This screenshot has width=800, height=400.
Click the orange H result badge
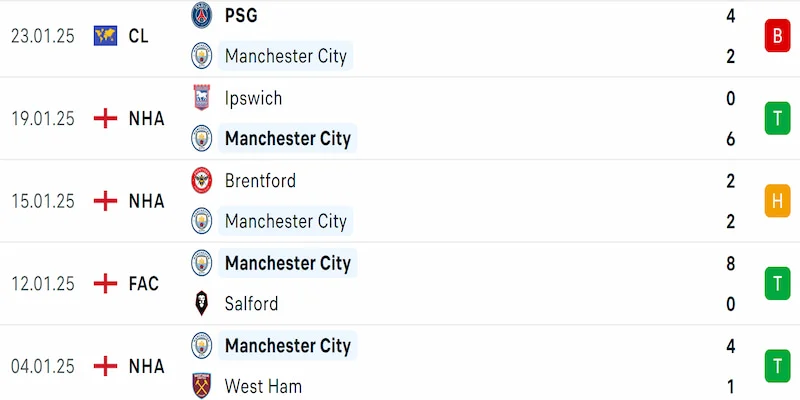click(x=777, y=201)
